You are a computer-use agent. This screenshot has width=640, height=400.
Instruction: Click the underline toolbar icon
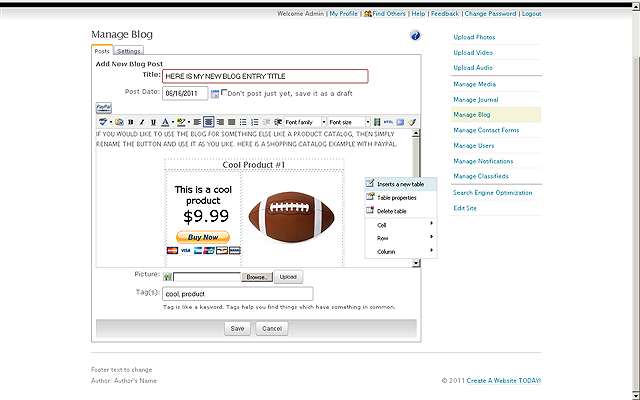coord(152,122)
